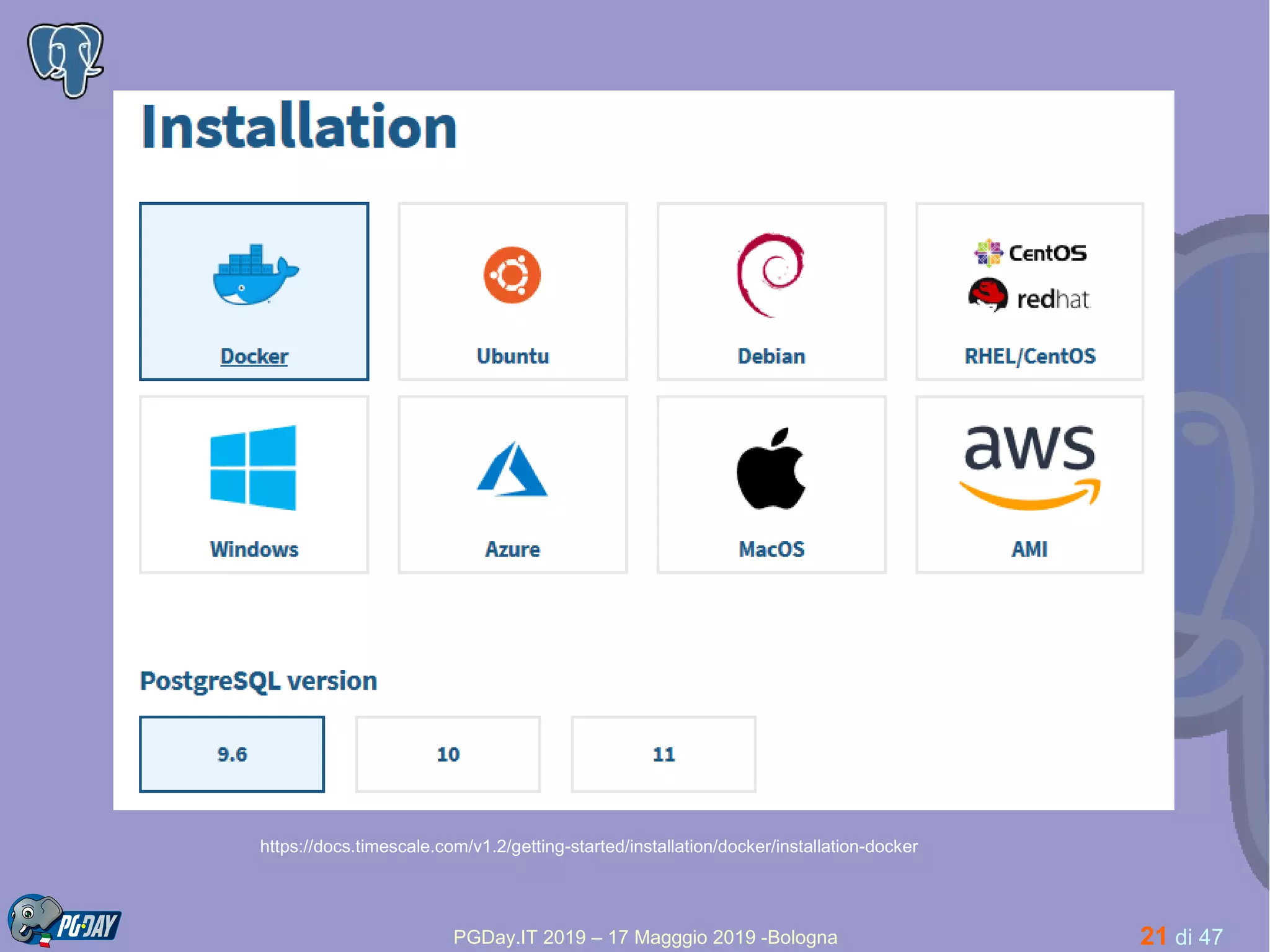Click the AWS logo
This screenshot has width=1270, height=952.
1030,468
